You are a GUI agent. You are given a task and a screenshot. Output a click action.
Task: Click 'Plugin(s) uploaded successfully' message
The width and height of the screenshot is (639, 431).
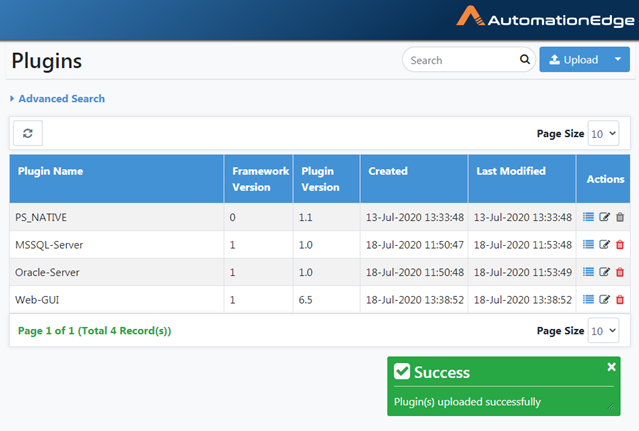467,402
